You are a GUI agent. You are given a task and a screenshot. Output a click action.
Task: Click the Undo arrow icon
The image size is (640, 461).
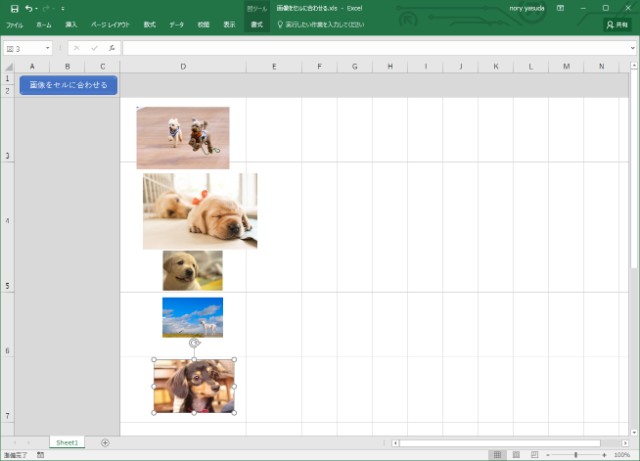pos(29,8)
